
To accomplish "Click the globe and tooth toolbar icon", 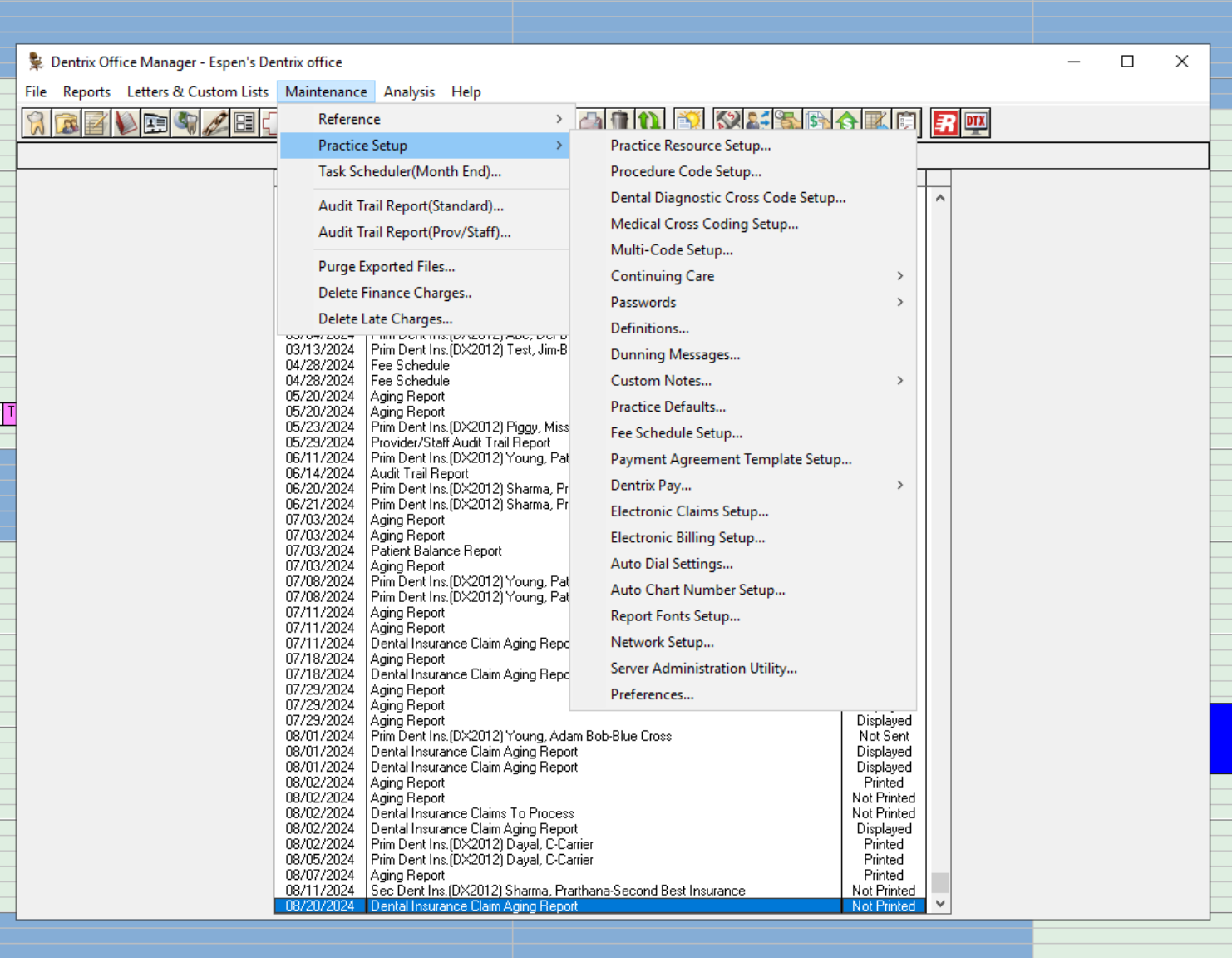I will (x=186, y=123).
